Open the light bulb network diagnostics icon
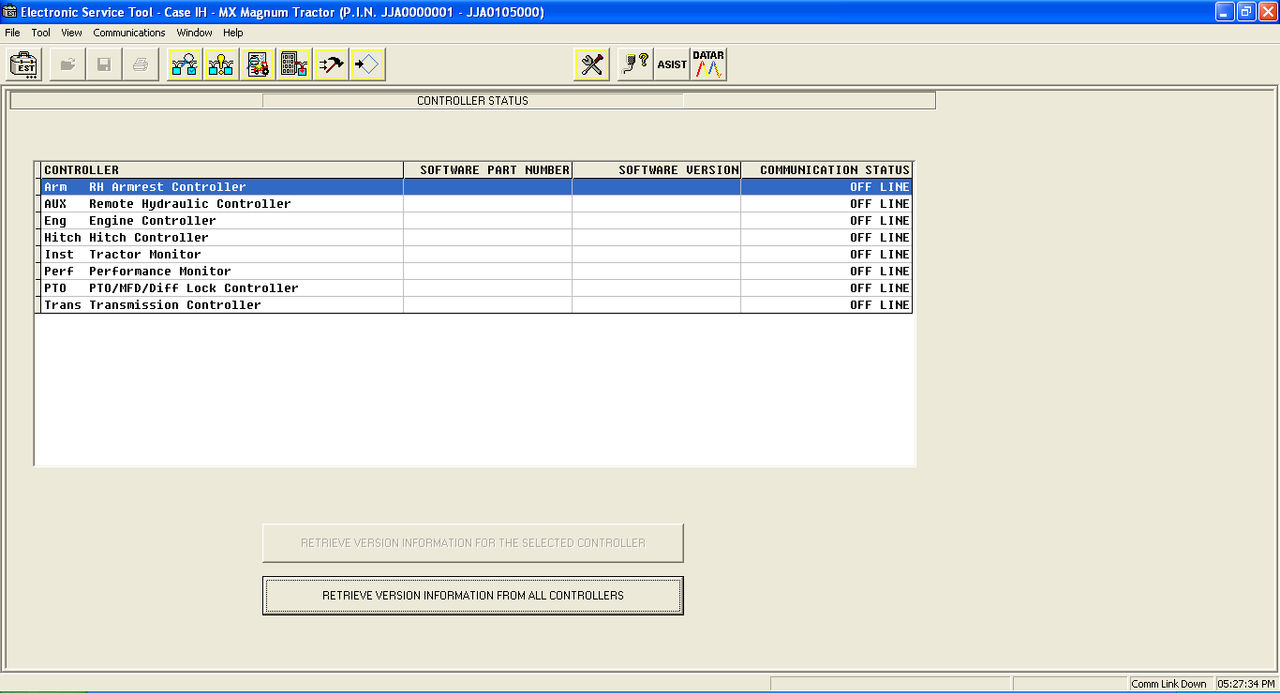This screenshot has width=1280, height=693. [x=221, y=65]
